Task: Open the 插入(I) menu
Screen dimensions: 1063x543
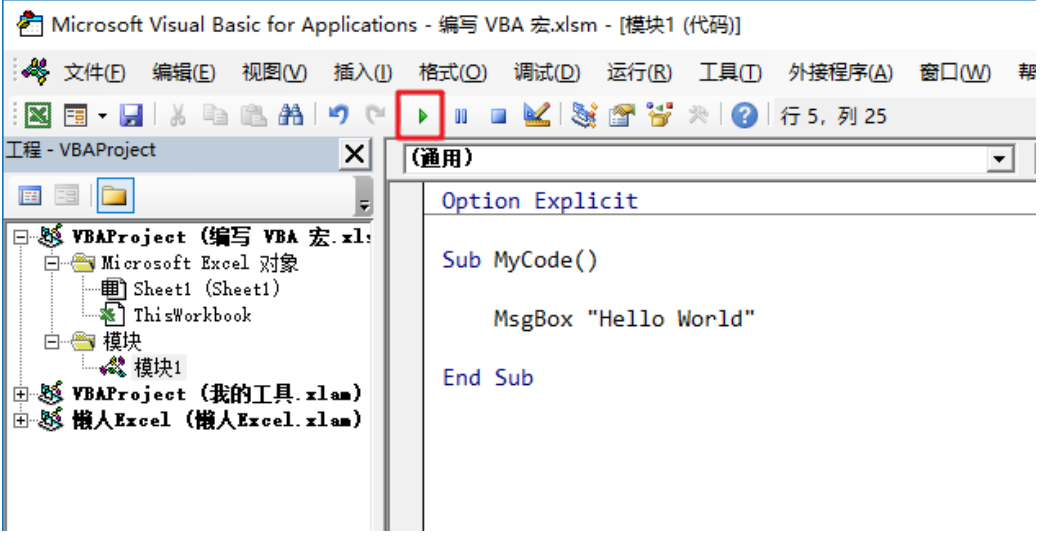Action: click(x=363, y=73)
